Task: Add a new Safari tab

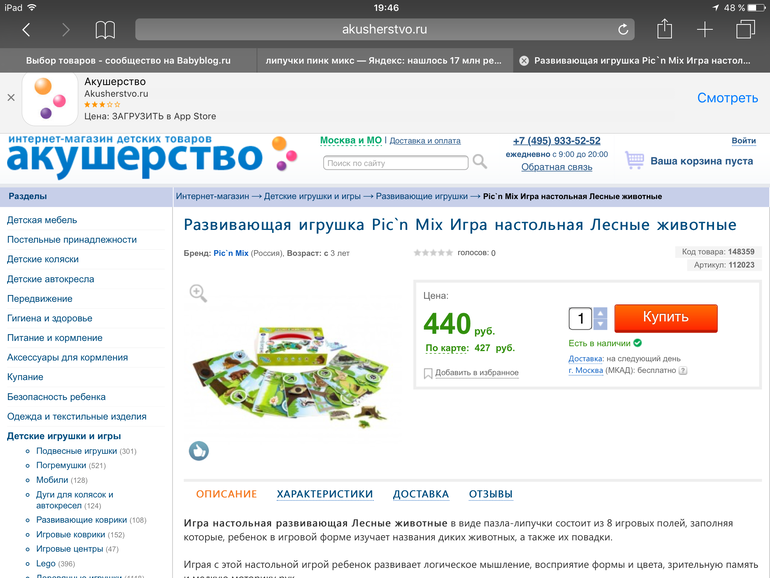Action: [705, 29]
